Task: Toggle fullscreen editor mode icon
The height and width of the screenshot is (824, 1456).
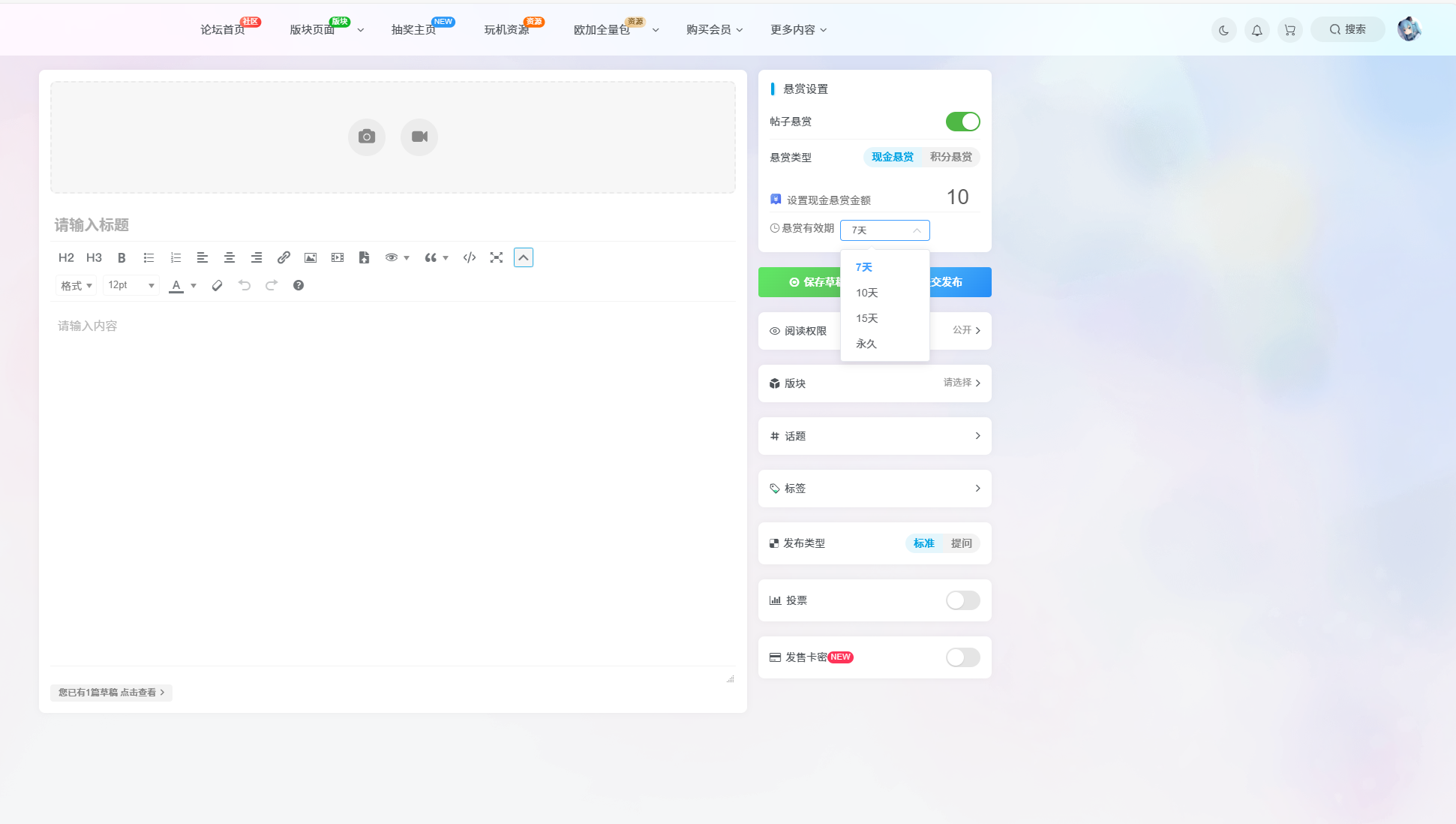Action: [x=497, y=257]
